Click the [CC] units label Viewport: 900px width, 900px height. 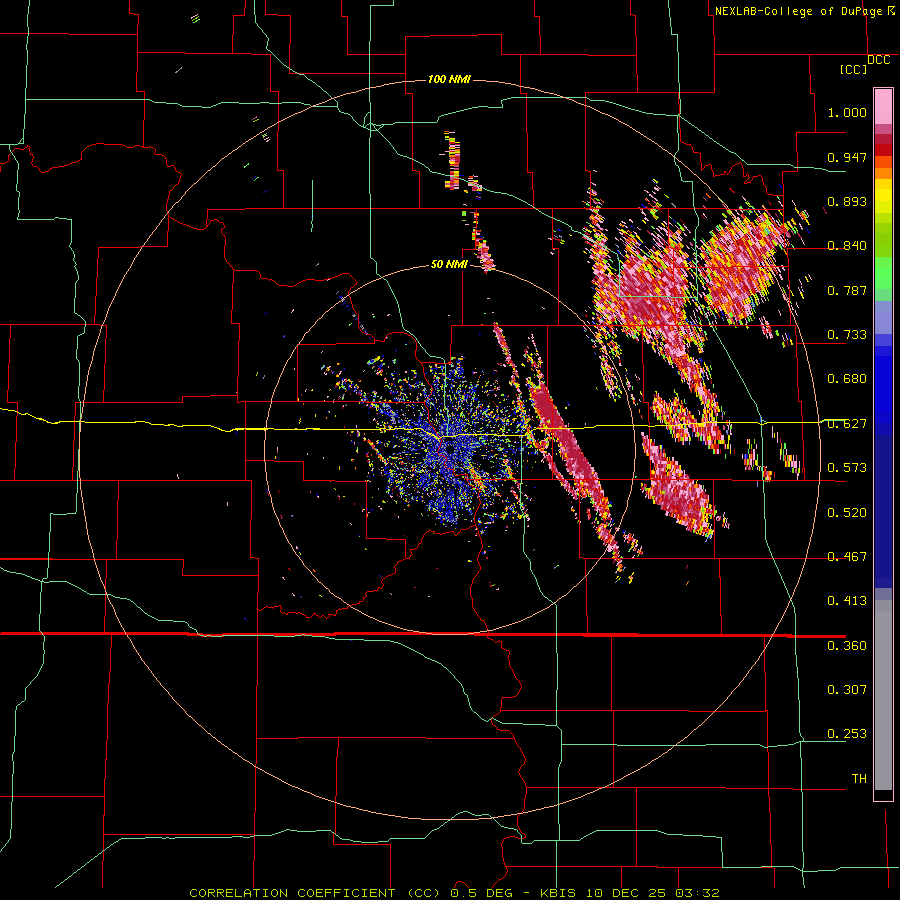[854, 69]
